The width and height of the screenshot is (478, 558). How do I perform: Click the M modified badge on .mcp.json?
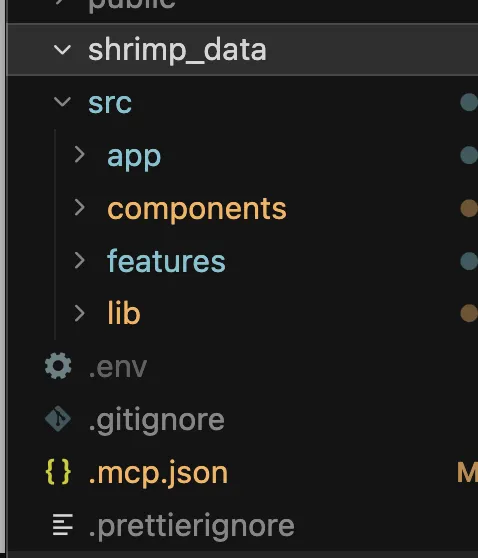(467, 473)
